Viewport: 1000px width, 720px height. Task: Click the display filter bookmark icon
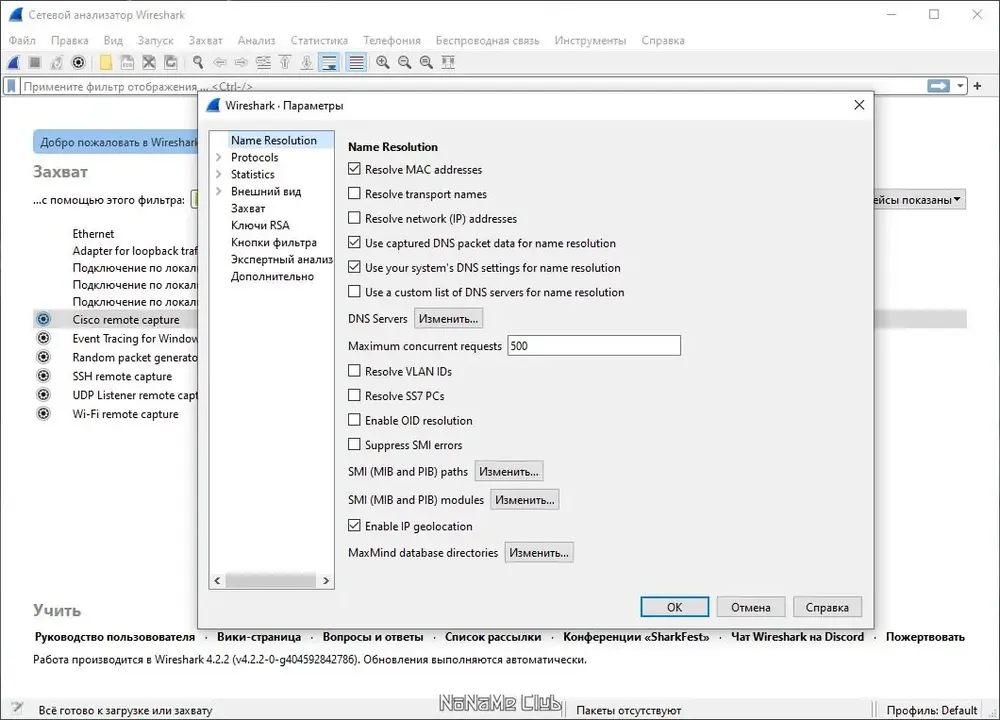click(11, 86)
